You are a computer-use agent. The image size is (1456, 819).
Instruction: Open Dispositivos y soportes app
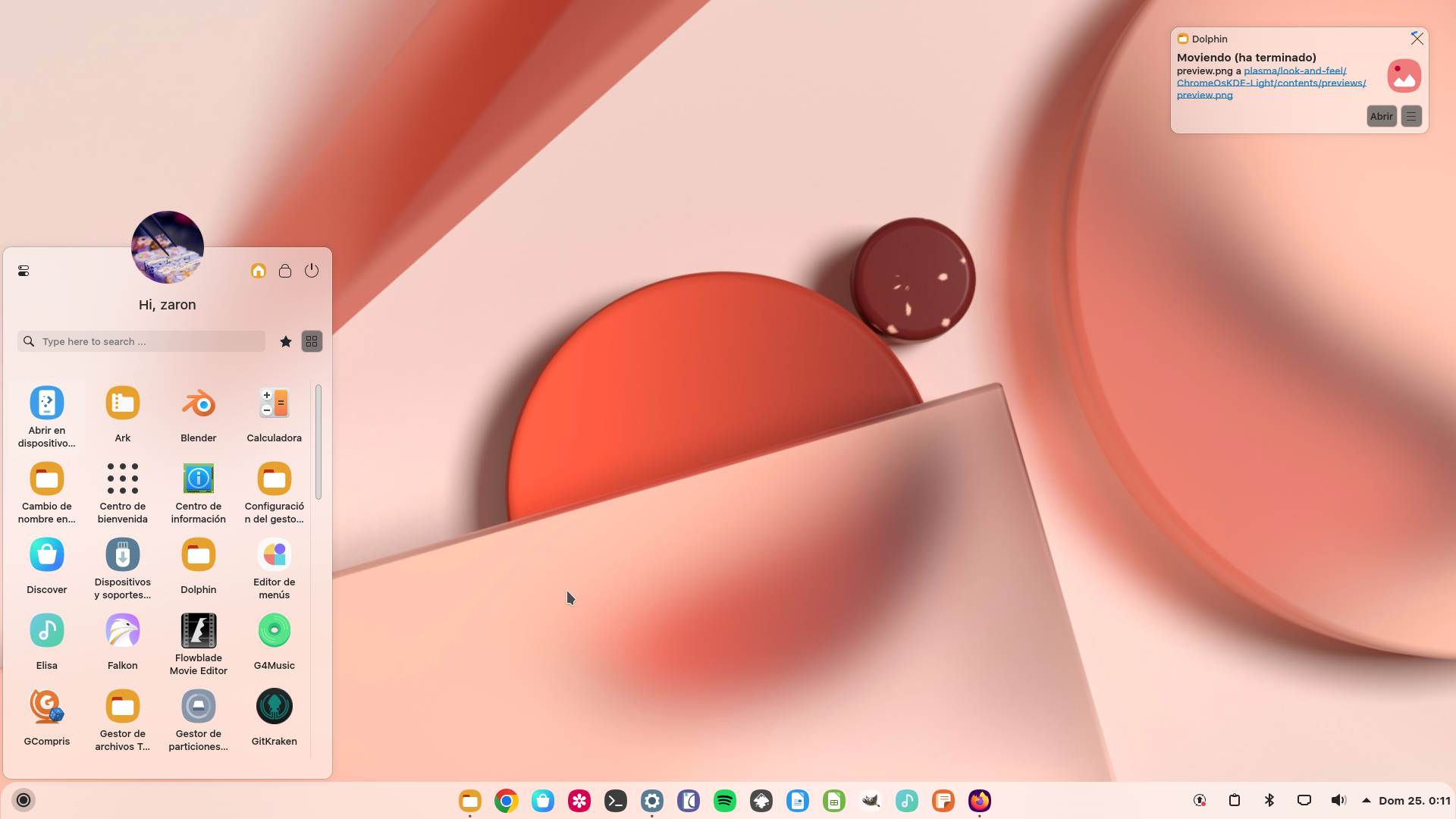pyautogui.click(x=122, y=568)
